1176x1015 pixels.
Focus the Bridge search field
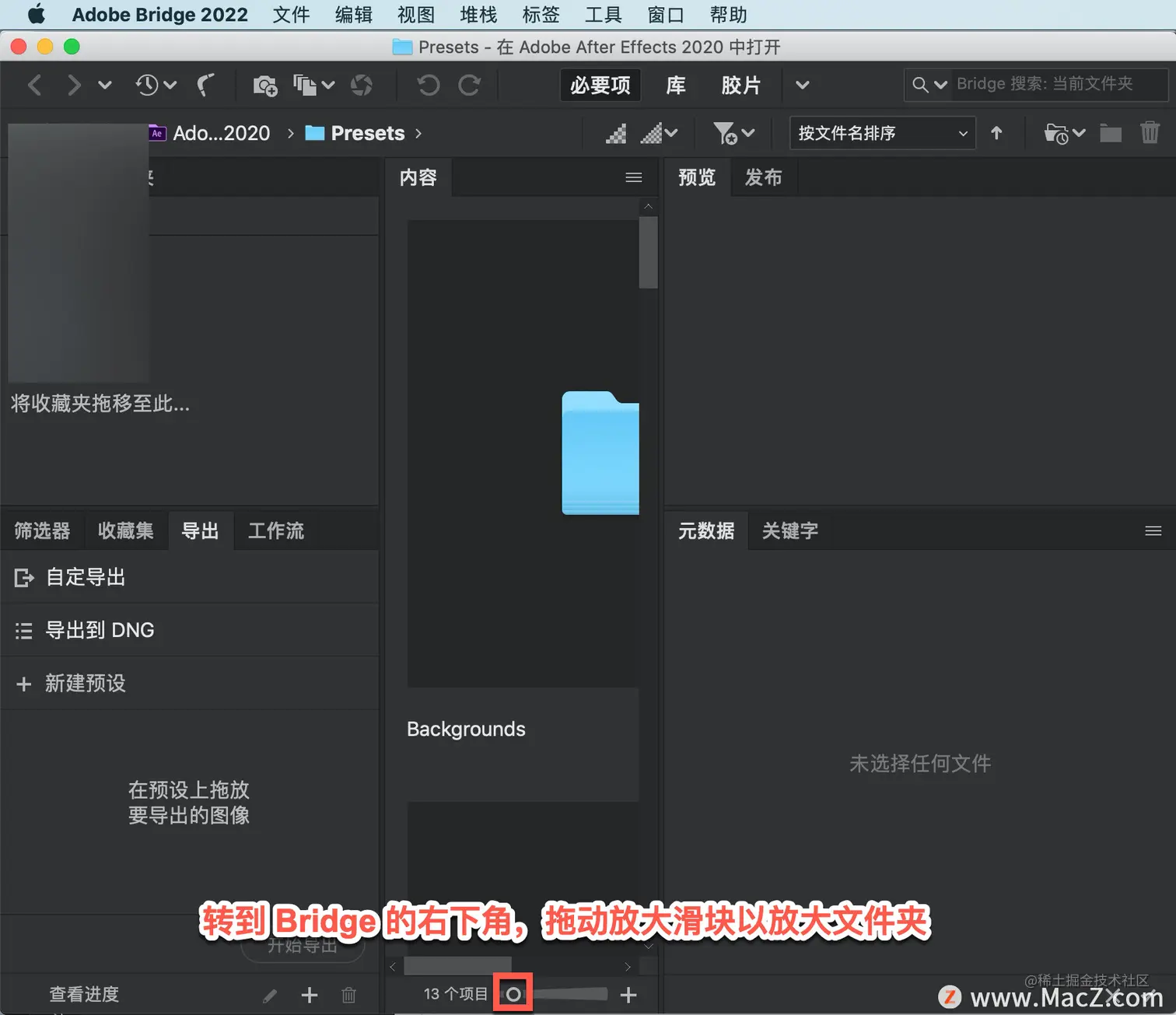(x=1059, y=84)
